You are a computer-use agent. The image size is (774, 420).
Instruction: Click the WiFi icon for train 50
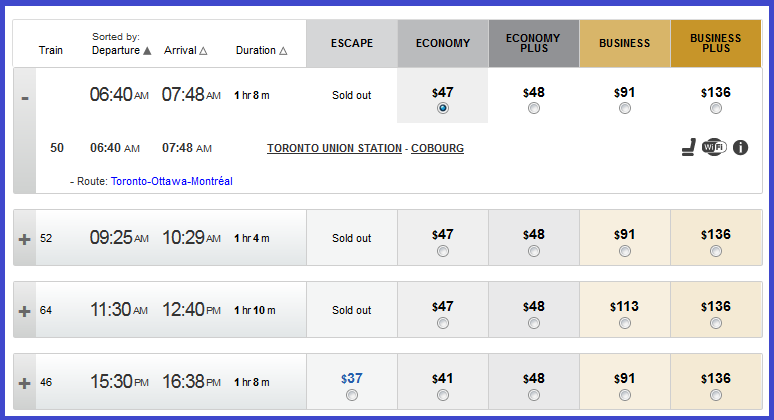pyautogui.click(x=714, y=147)
